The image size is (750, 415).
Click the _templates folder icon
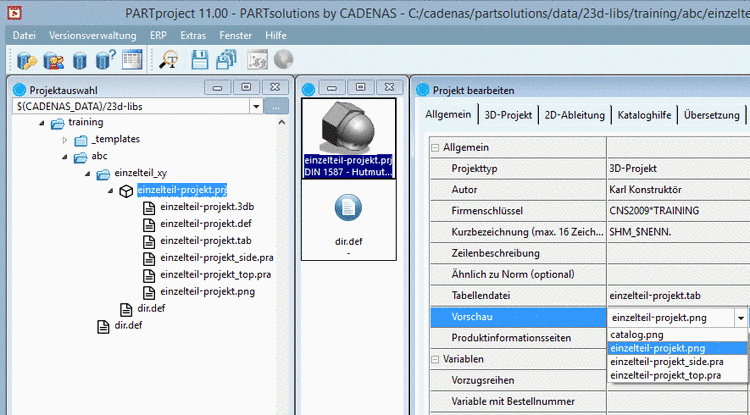pyautogui.click(x=81, y=141)
